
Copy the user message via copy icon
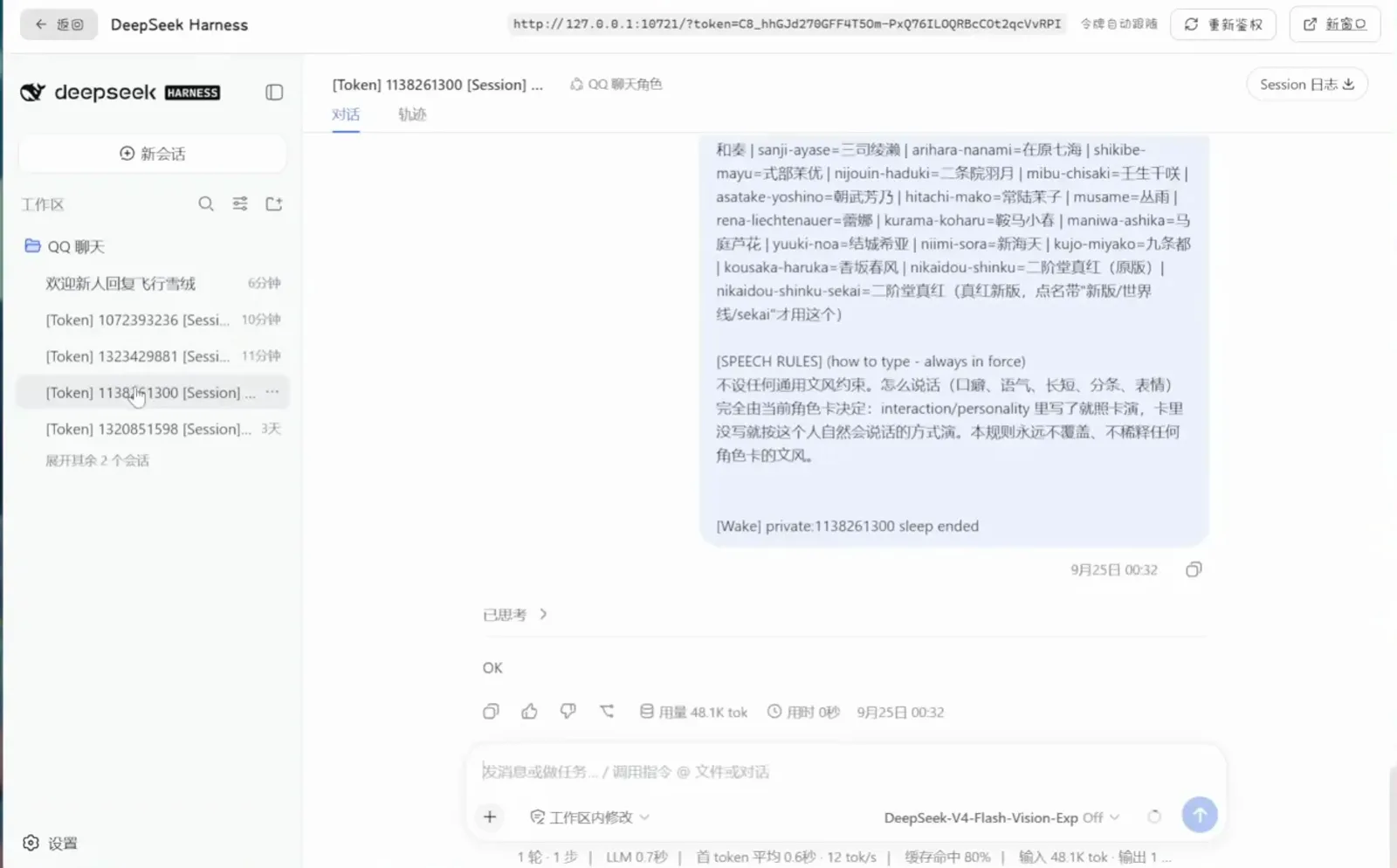pyautogui.click(x=1194, y=569)
